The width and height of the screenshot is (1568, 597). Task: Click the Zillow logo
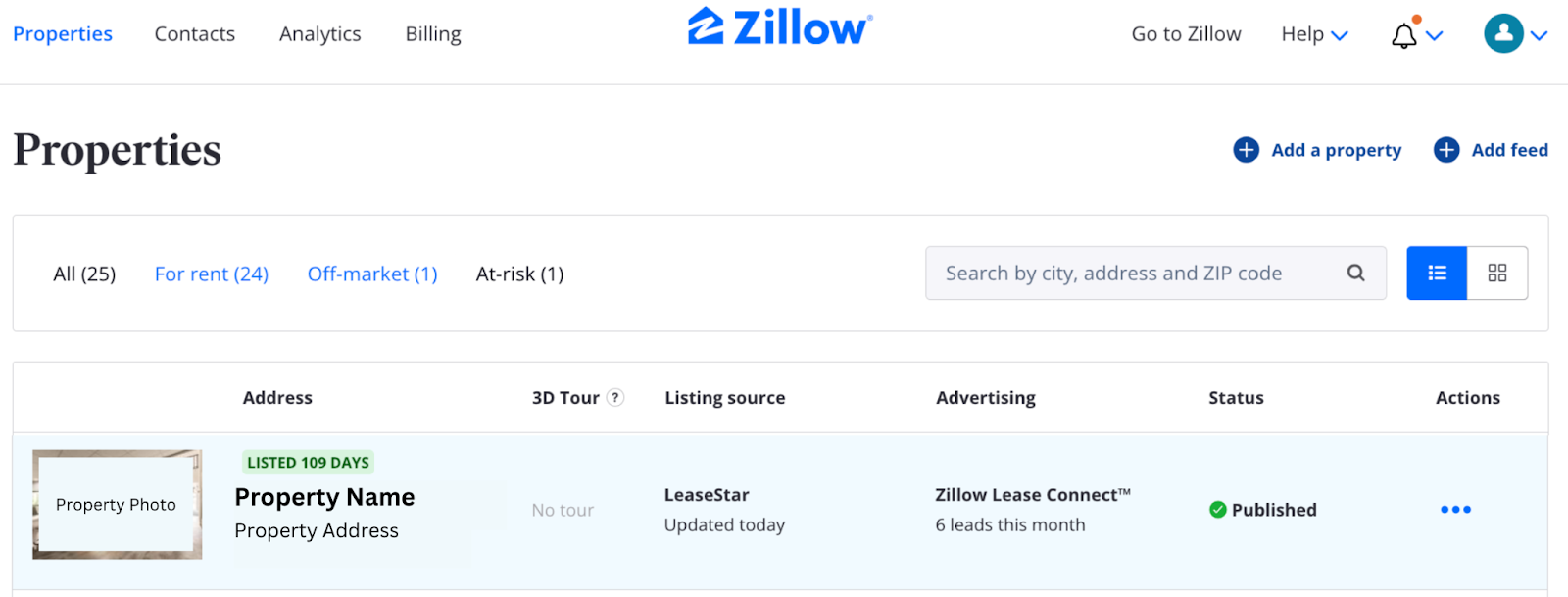(x=779, y=26)
